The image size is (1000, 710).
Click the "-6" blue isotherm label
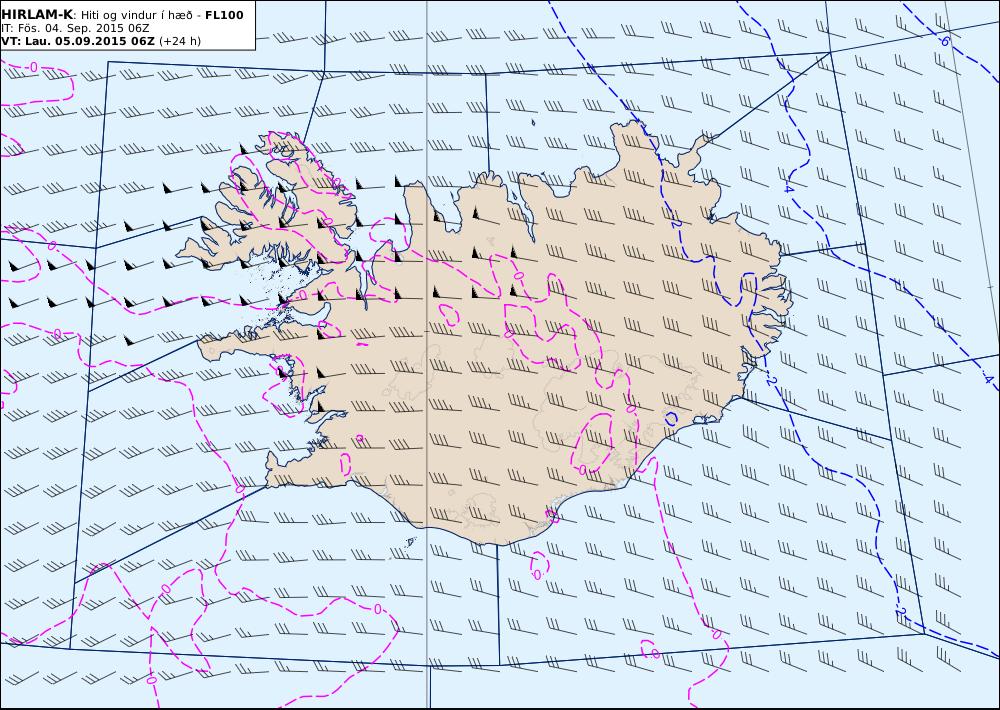tap(944, 41)
